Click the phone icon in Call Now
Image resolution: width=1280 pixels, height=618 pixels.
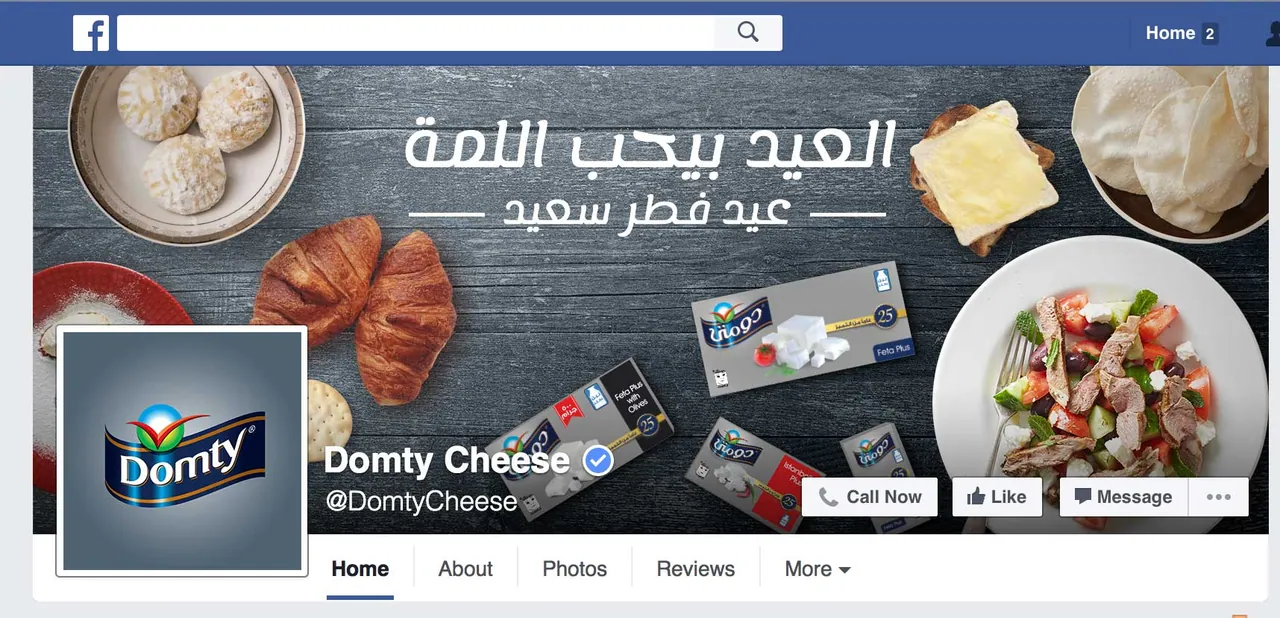click(x=828, y=497)
